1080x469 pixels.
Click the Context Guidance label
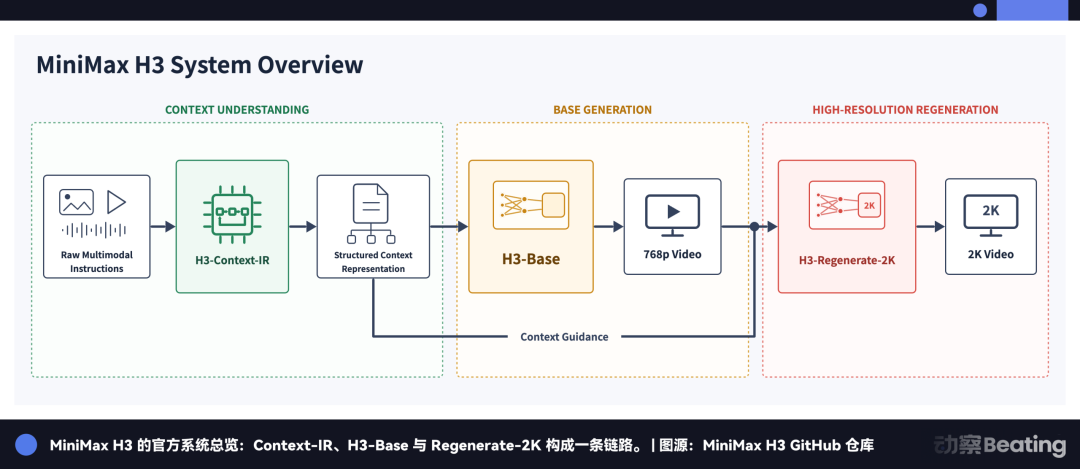pyautogui.click(x=564, y=337)
